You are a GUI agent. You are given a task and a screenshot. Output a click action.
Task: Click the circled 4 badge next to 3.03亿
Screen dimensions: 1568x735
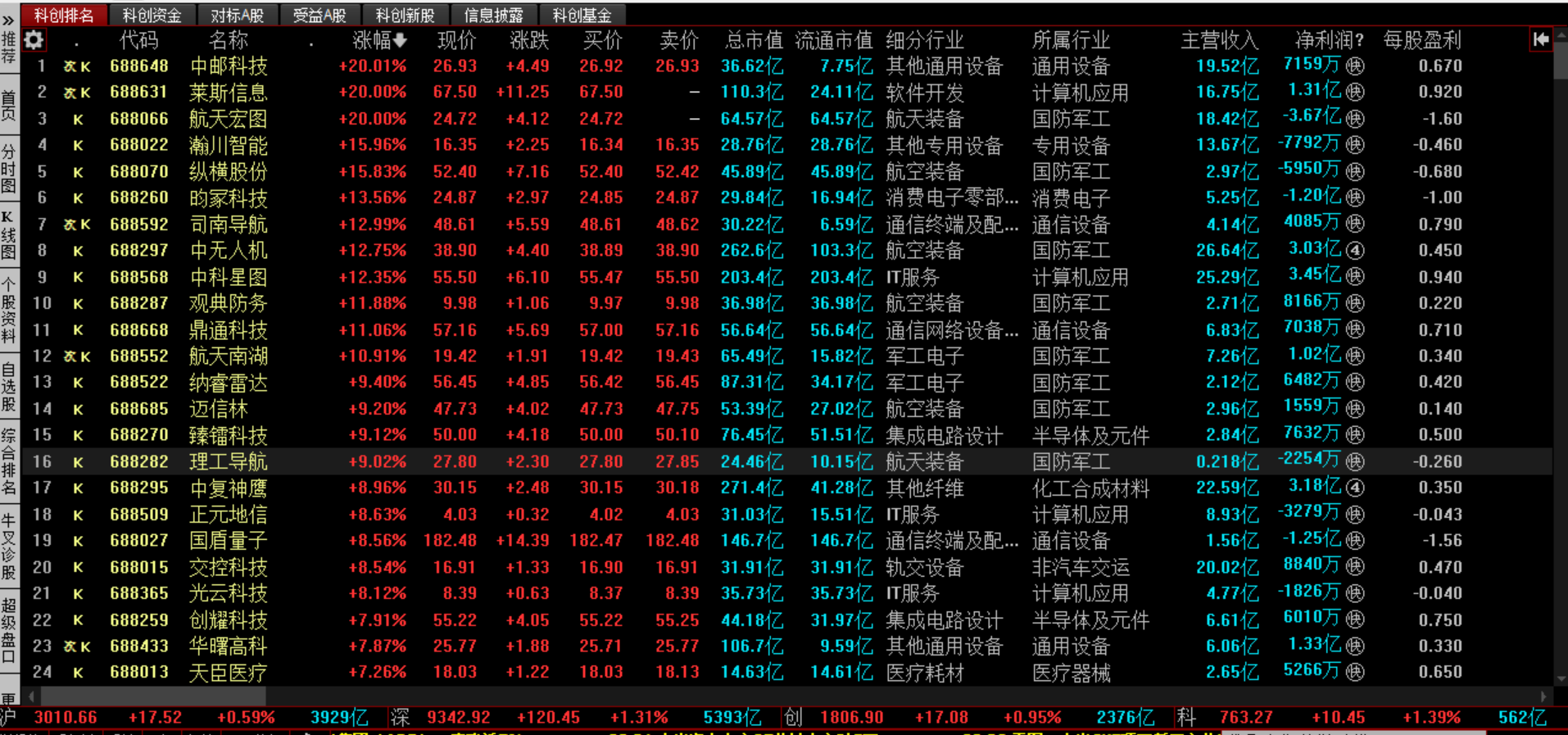1355,251
